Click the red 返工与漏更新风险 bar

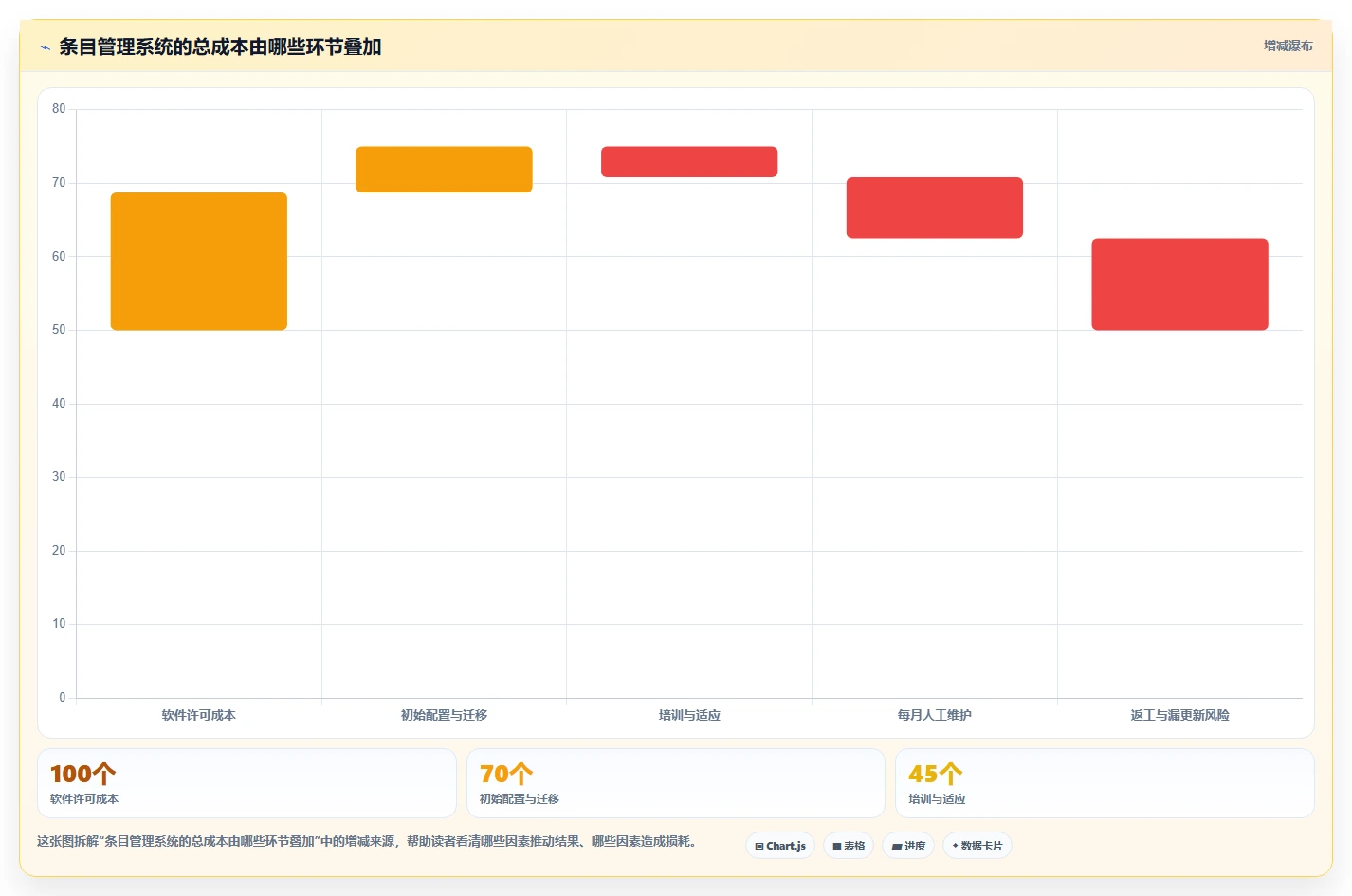click(x=1179, y=284)
